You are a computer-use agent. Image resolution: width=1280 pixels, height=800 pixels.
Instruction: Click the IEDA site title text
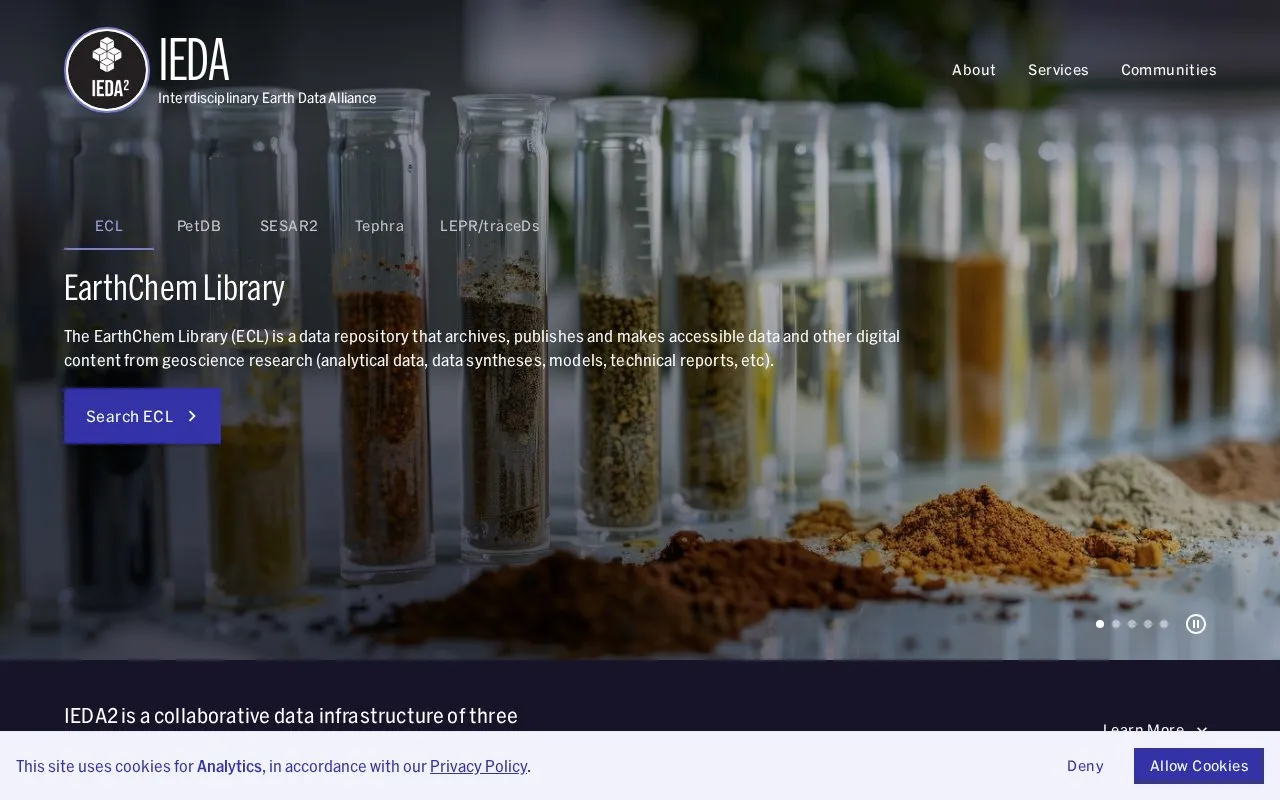click(194, 60)
